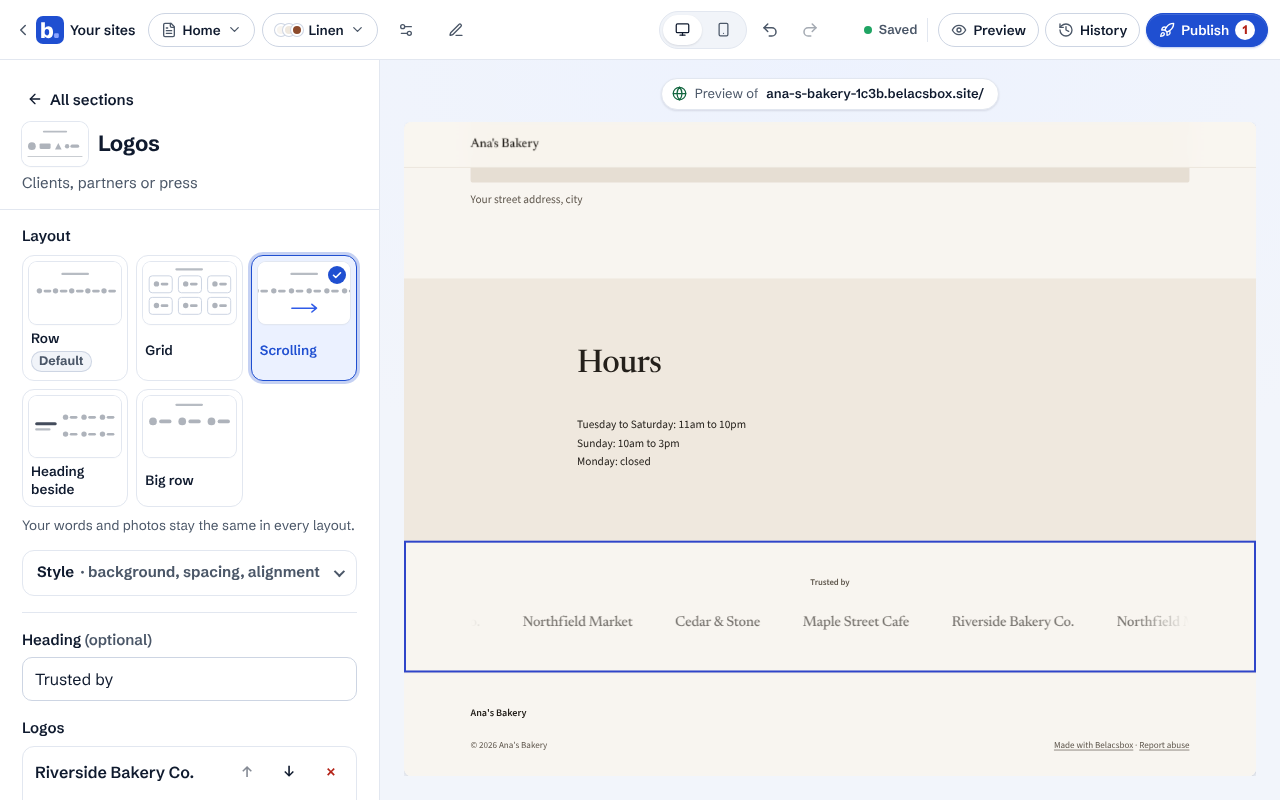Move Riverside Bakery Co. logo down
The image size is (1280, 800).
point(289,772)
